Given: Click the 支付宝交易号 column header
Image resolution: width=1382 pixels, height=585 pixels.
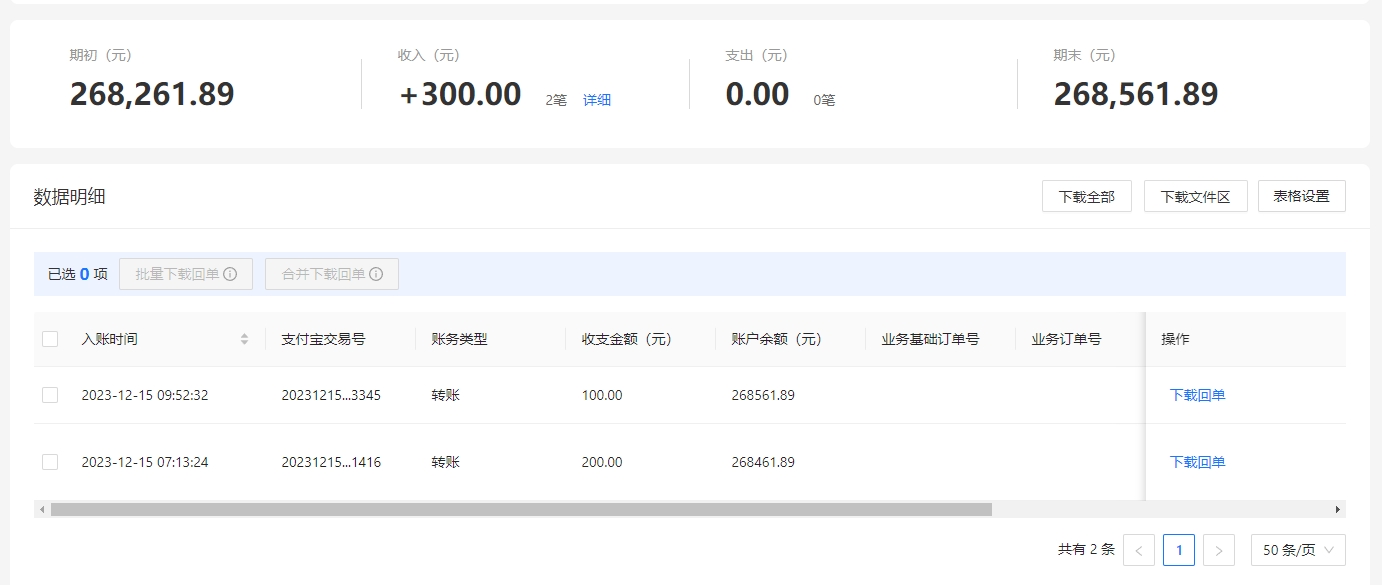Looking at the screenshot, I should click(324, 339).
